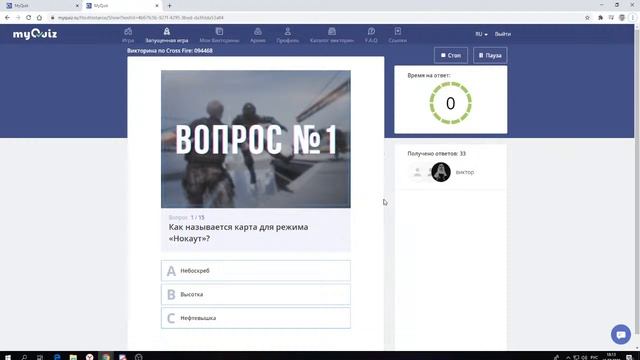Stop the quiz with Стоп button

pos(451,55)
